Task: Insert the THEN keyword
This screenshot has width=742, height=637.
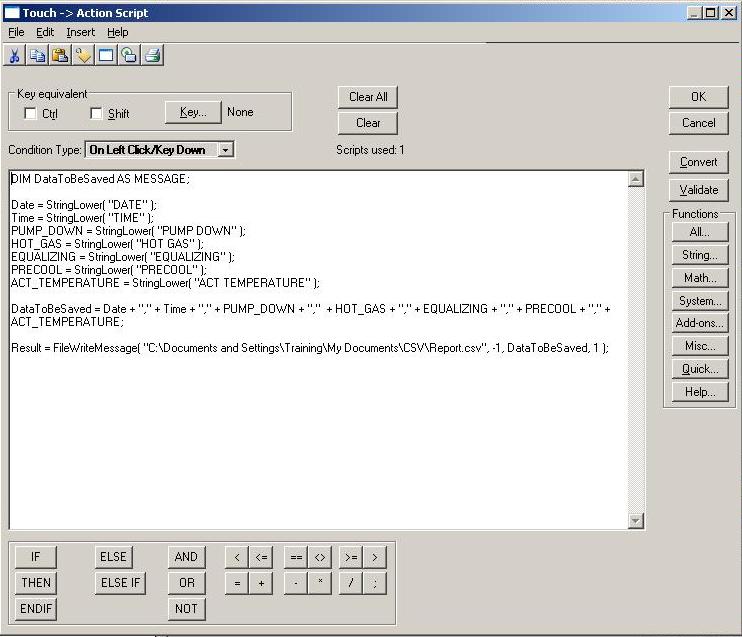Action: pos(35,583)
